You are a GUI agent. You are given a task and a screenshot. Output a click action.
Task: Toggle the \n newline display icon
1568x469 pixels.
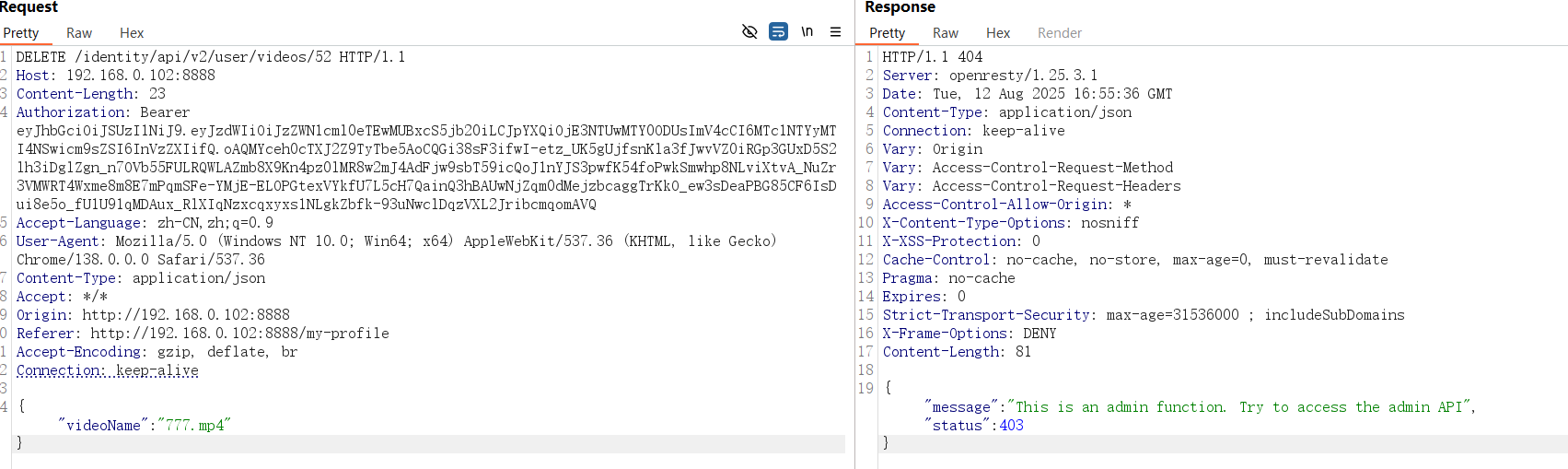[807, 32]
